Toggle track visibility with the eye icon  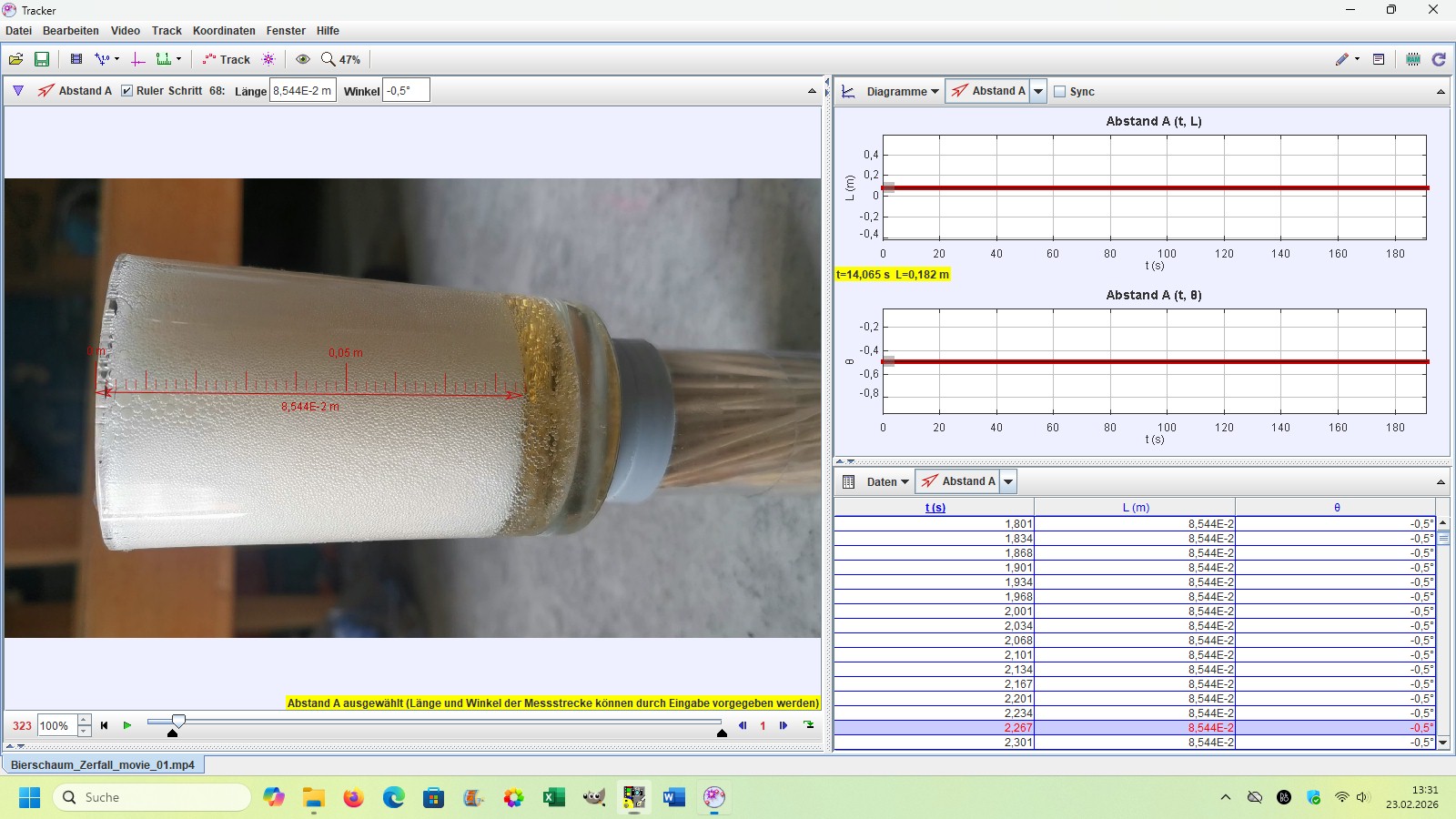pyautogui.click(x=303, y=59)
